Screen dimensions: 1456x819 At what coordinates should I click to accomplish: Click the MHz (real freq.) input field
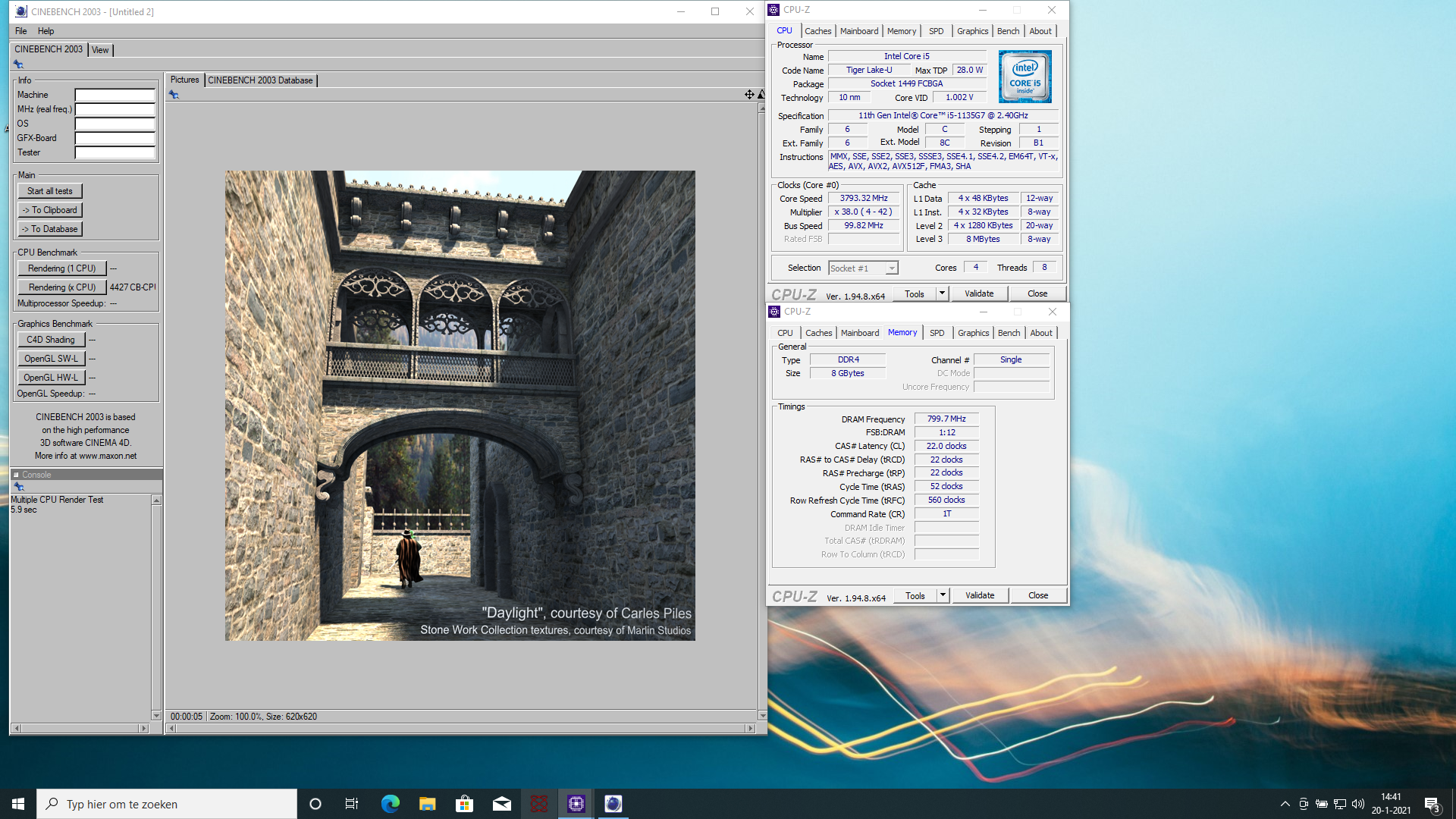(x=115, y=109)
